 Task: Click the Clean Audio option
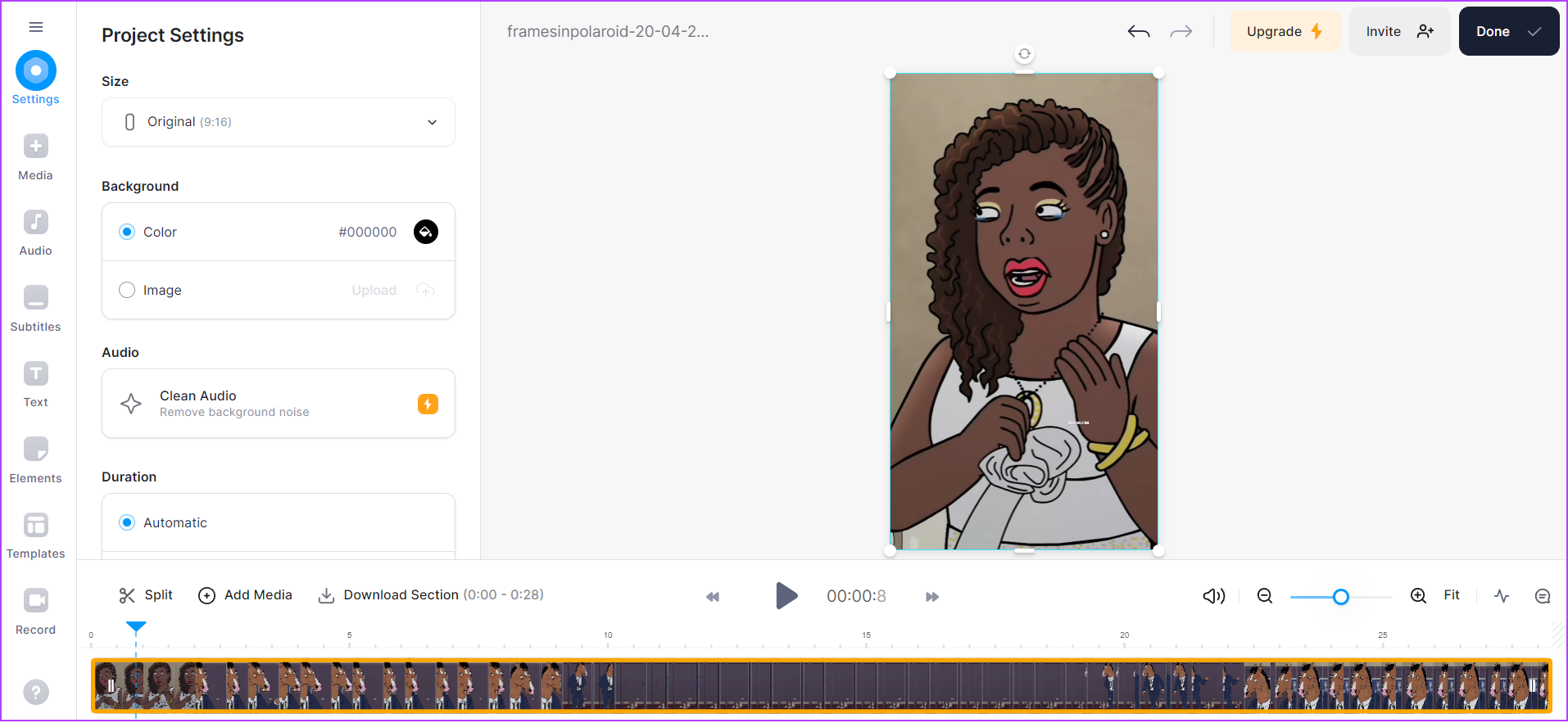pyautogui.click(x=279, y=403)
